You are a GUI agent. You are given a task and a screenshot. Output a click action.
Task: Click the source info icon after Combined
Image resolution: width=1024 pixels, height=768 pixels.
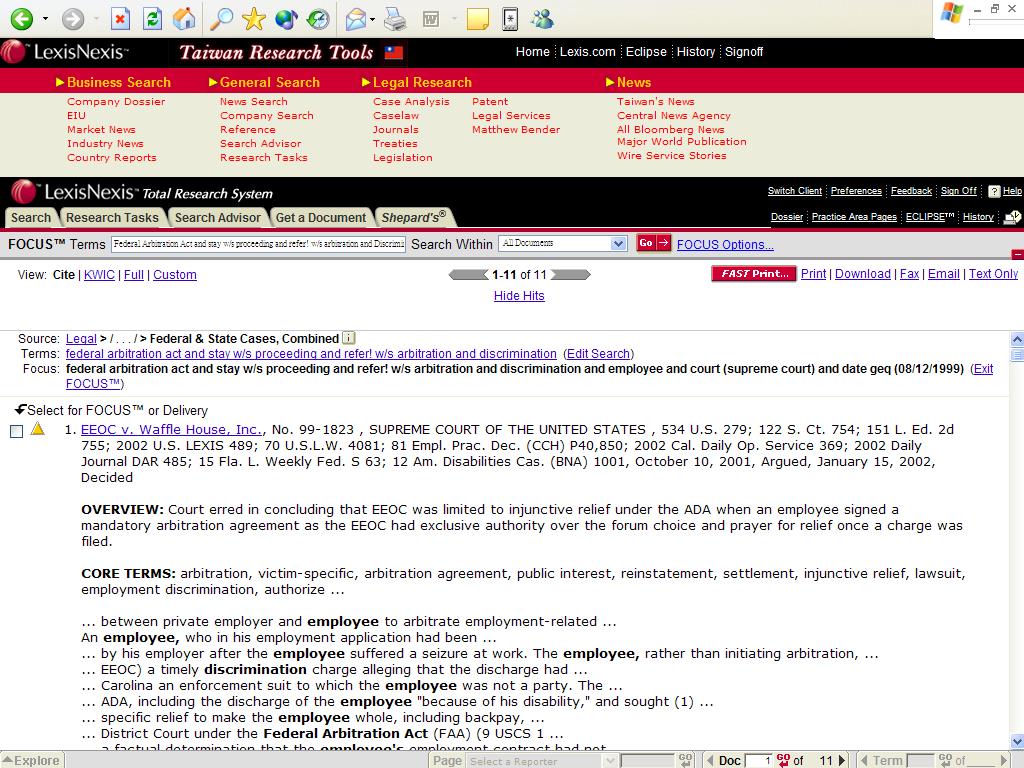pos(349,338)
